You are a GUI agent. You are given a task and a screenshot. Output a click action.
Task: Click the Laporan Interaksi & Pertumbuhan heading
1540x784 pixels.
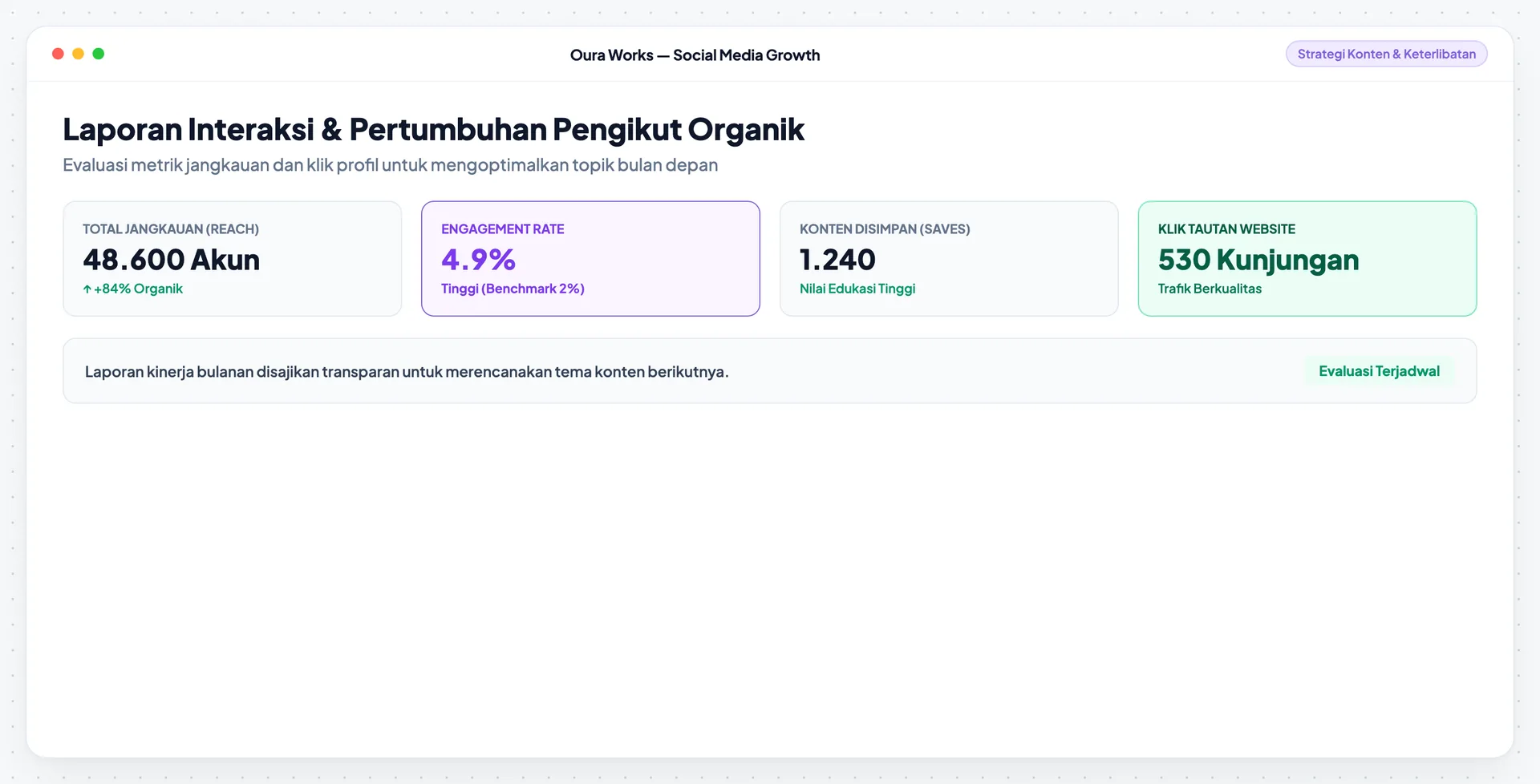[x=433, y=129]
